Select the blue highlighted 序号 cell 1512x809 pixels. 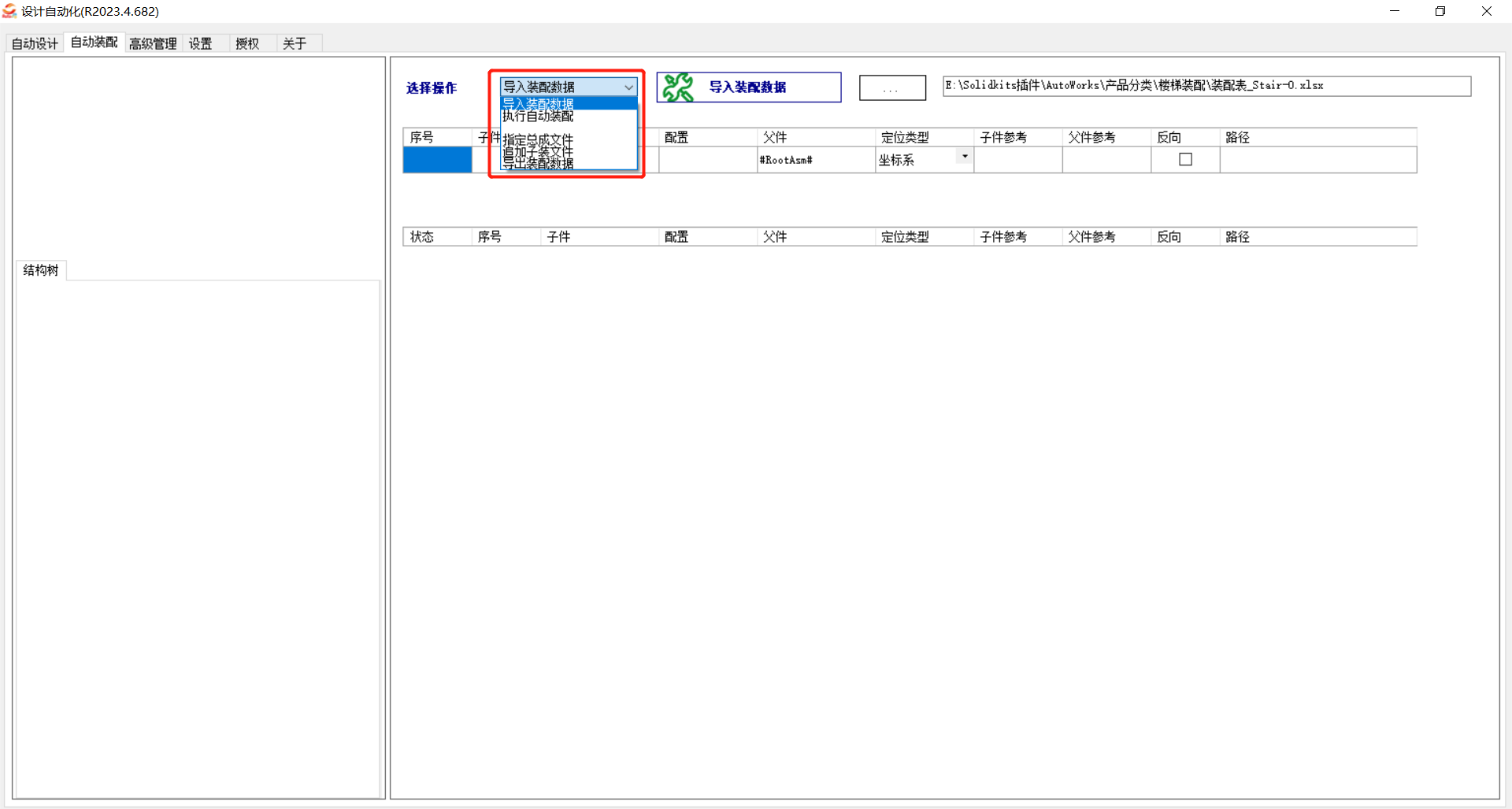(x=437, y=159)
